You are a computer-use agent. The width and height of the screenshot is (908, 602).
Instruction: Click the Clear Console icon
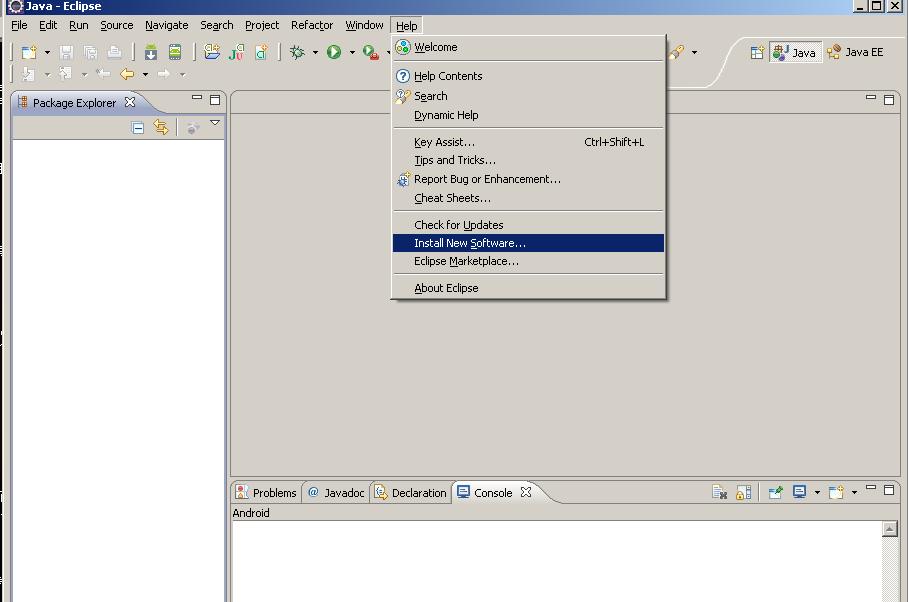719,492
